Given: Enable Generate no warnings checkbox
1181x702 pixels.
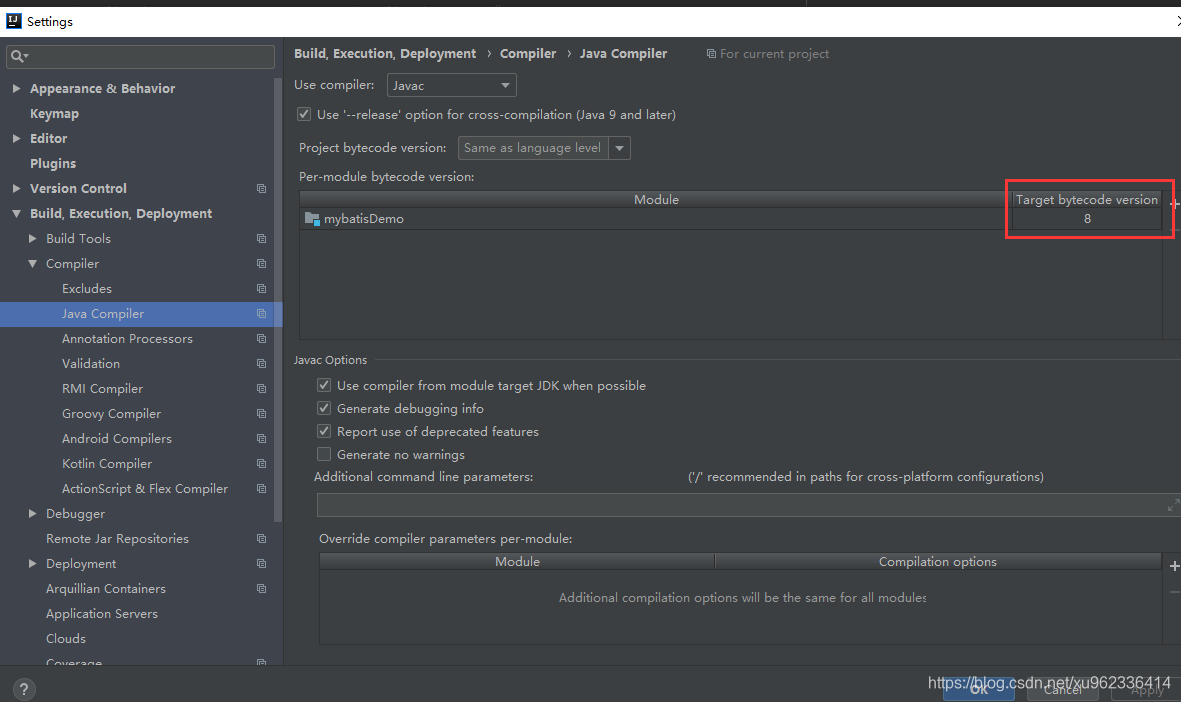Looking at the screenshot, I should [324, 454].
